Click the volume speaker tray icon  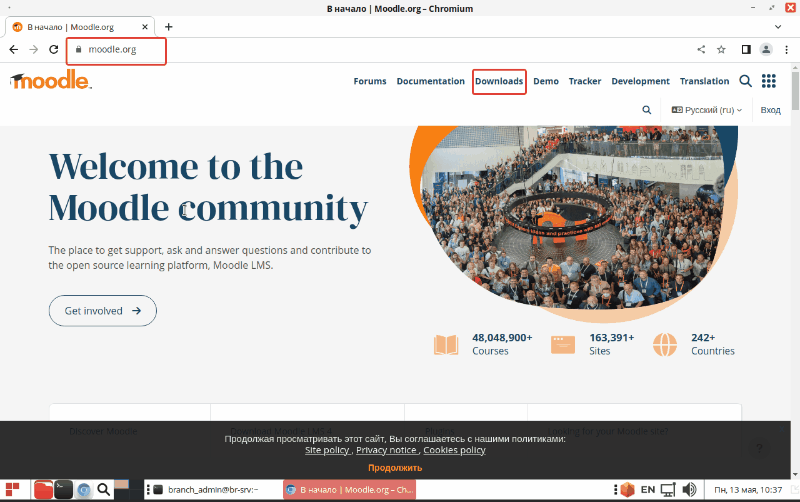689,490
